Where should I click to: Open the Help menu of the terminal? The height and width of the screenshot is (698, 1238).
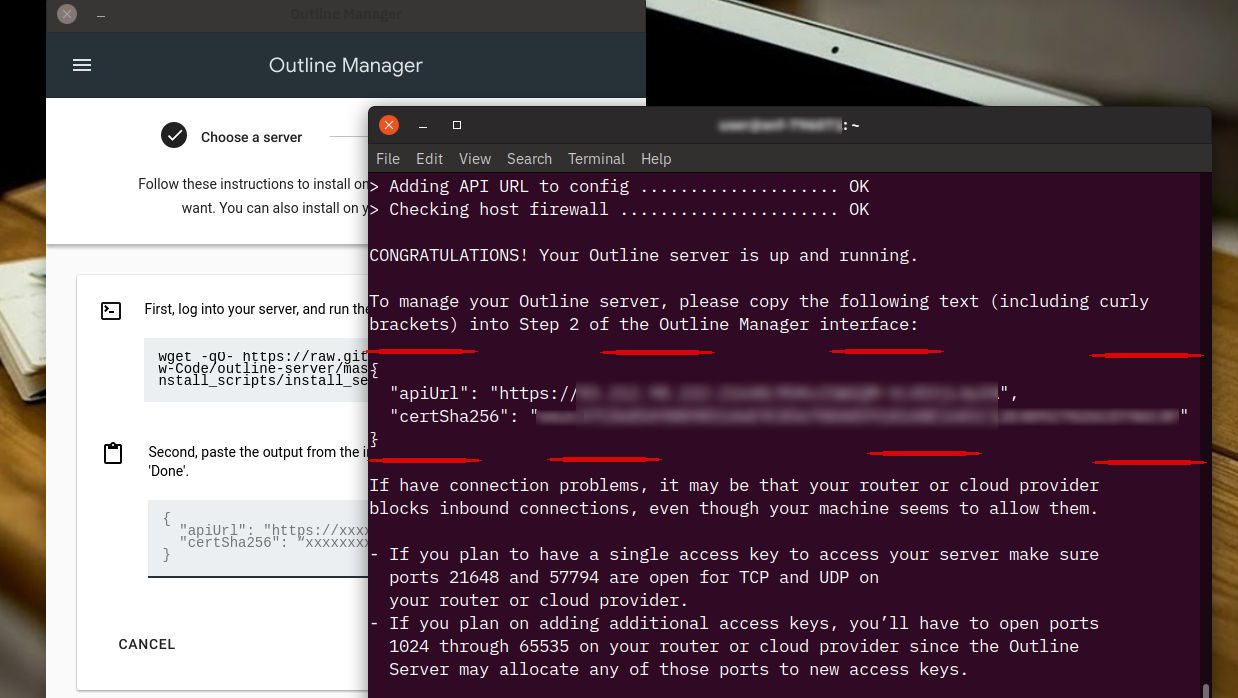click(656, 158)
